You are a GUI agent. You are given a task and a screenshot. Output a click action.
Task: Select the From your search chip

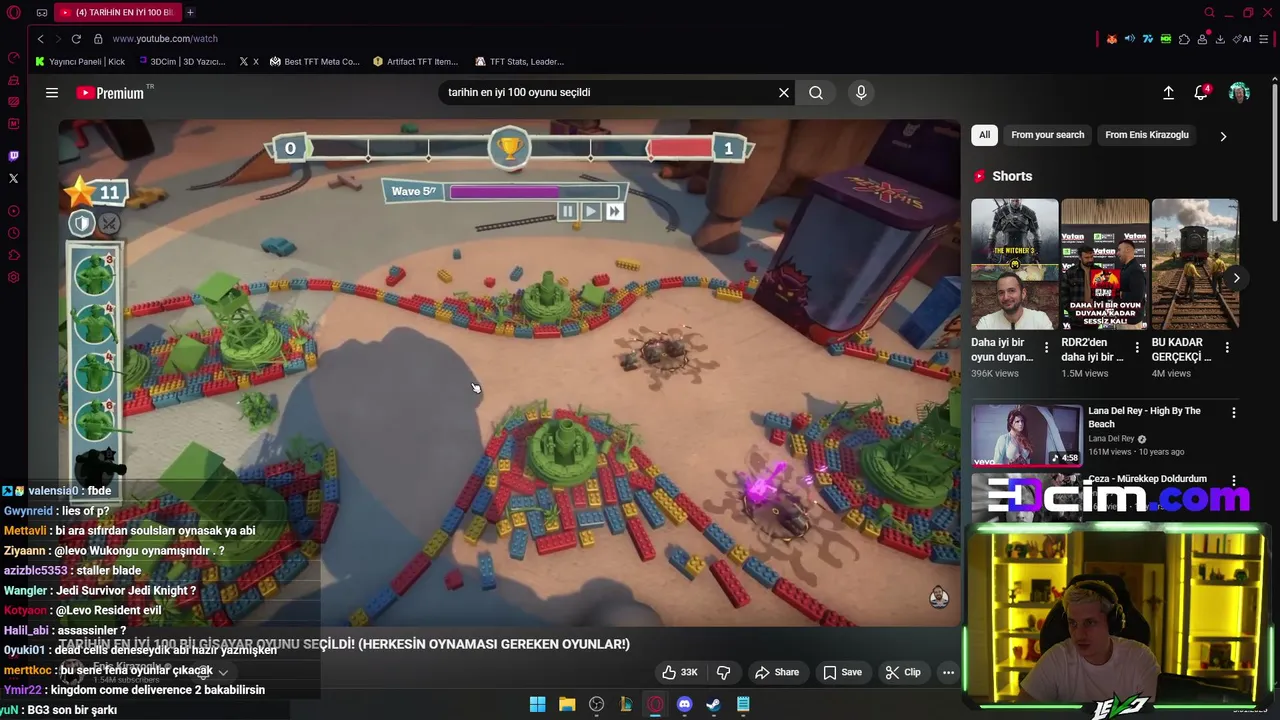[1047, 135]
